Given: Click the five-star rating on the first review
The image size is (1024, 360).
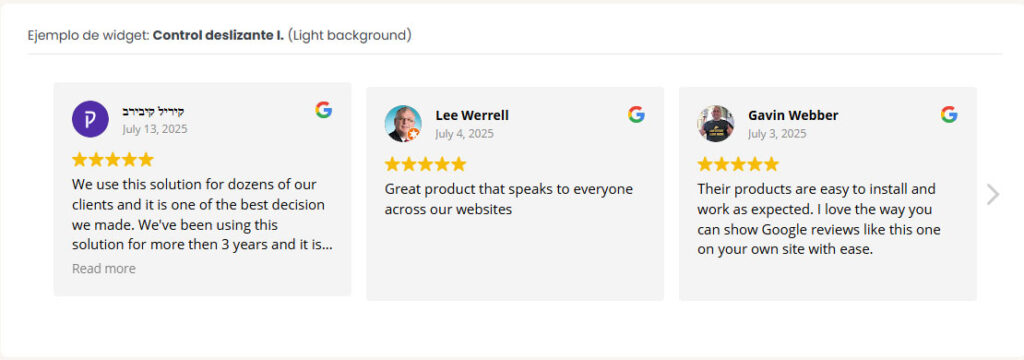Looking at the screenshot, I should tap(112, 159).
